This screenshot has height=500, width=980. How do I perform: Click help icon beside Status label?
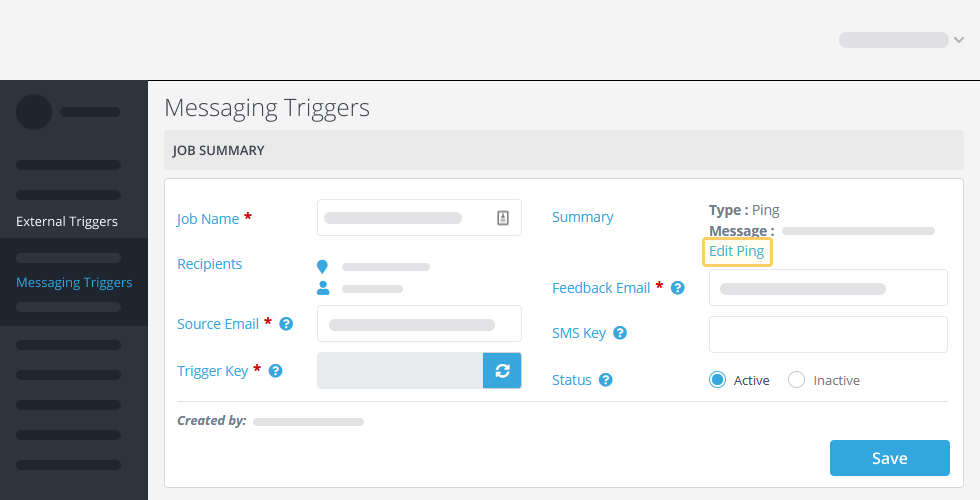point(606,379)
